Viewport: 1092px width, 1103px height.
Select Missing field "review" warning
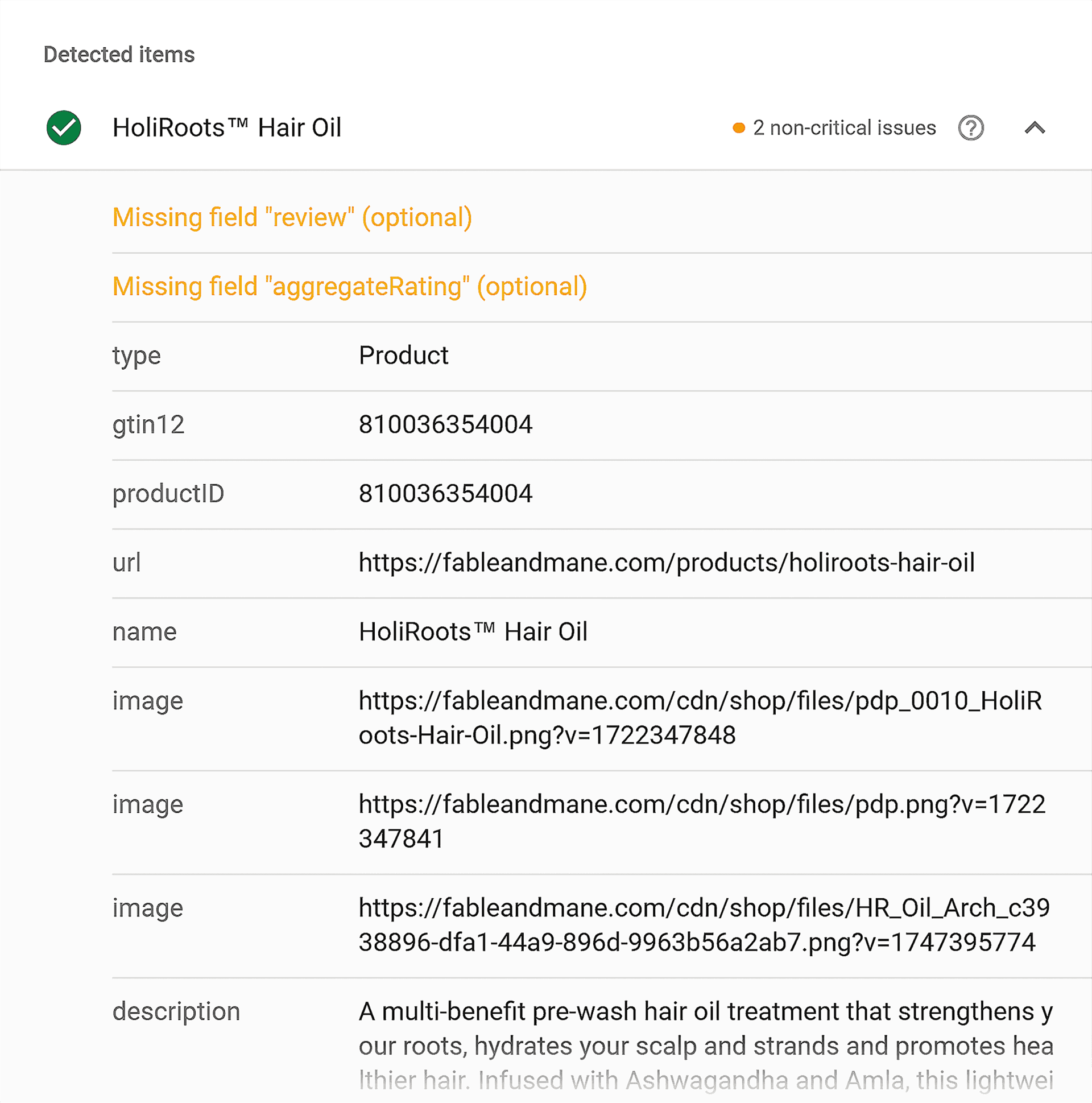292,217
